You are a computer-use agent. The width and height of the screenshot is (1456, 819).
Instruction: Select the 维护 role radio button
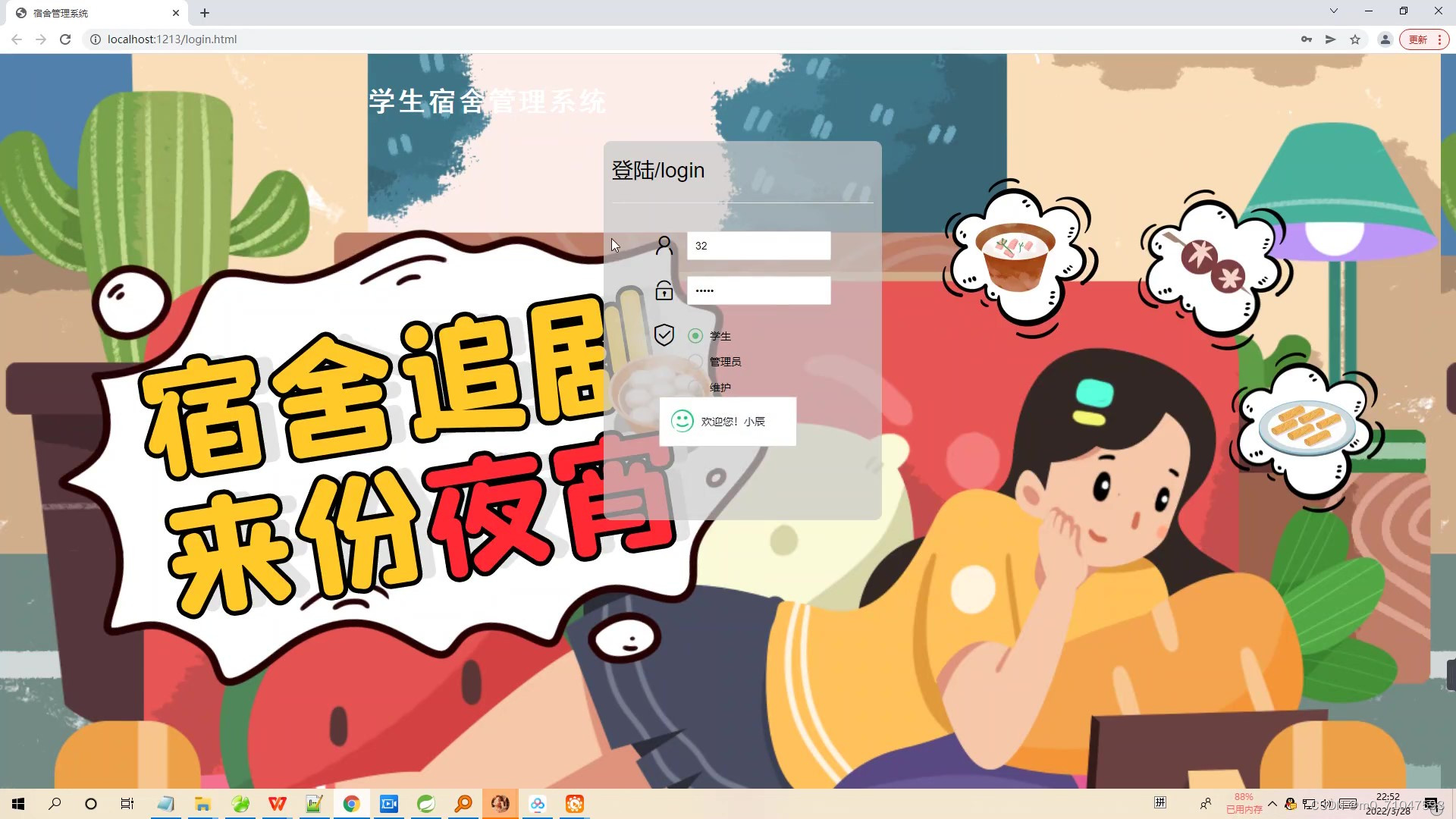point(695,387)
